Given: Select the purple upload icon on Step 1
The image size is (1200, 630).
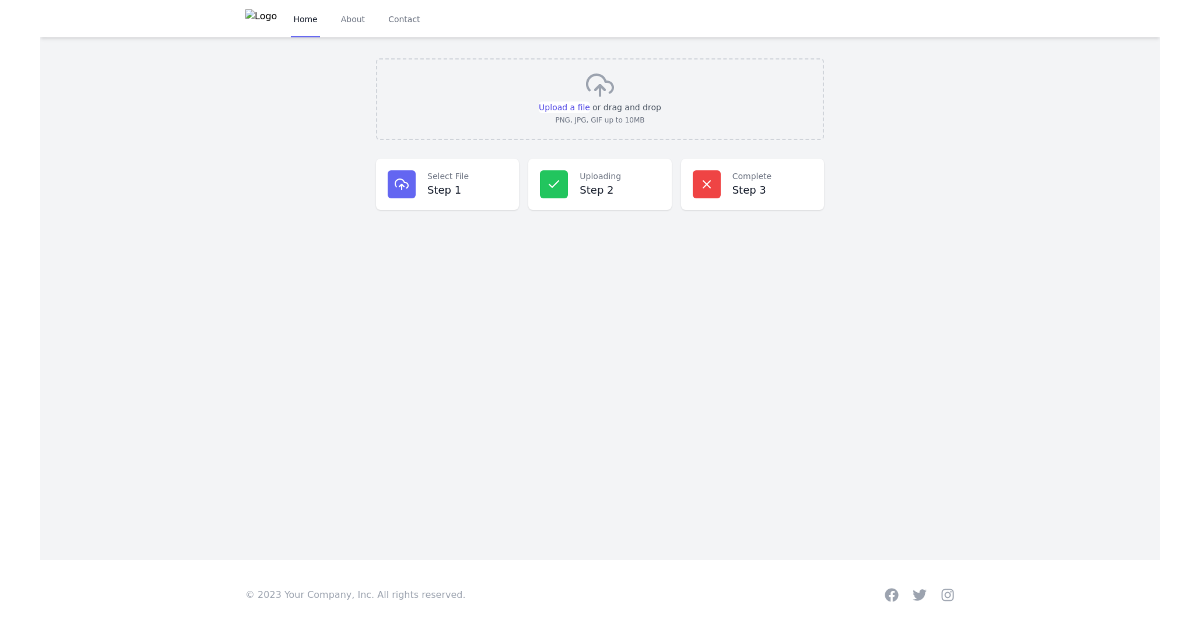Looking at the screenshot, I should (402, 184).
